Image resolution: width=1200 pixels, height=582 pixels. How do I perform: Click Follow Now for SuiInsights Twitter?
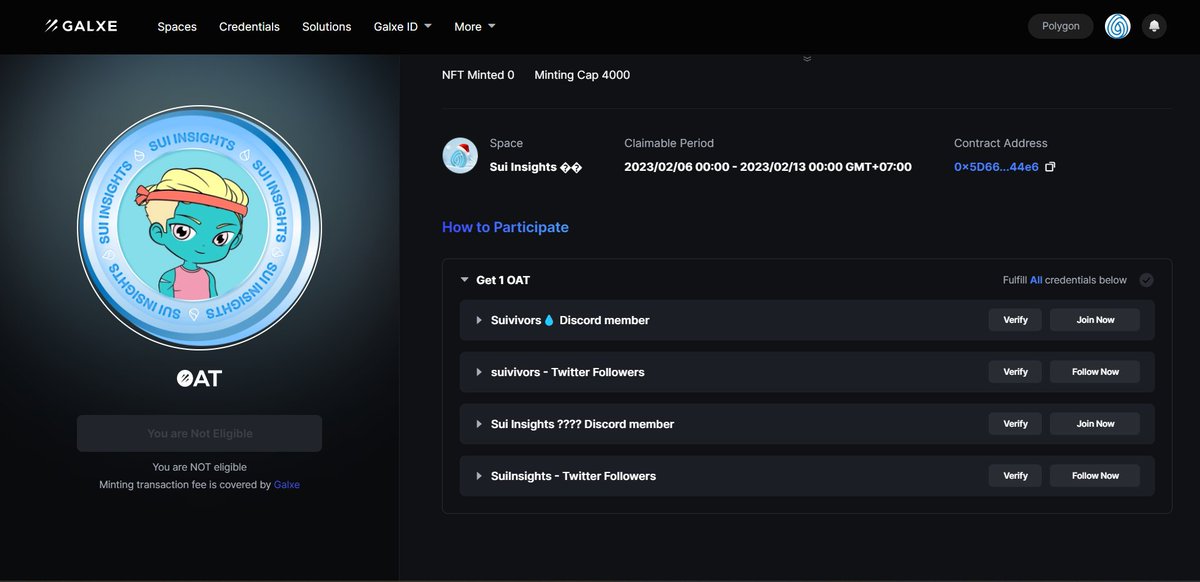click(x=1095, y=476)
